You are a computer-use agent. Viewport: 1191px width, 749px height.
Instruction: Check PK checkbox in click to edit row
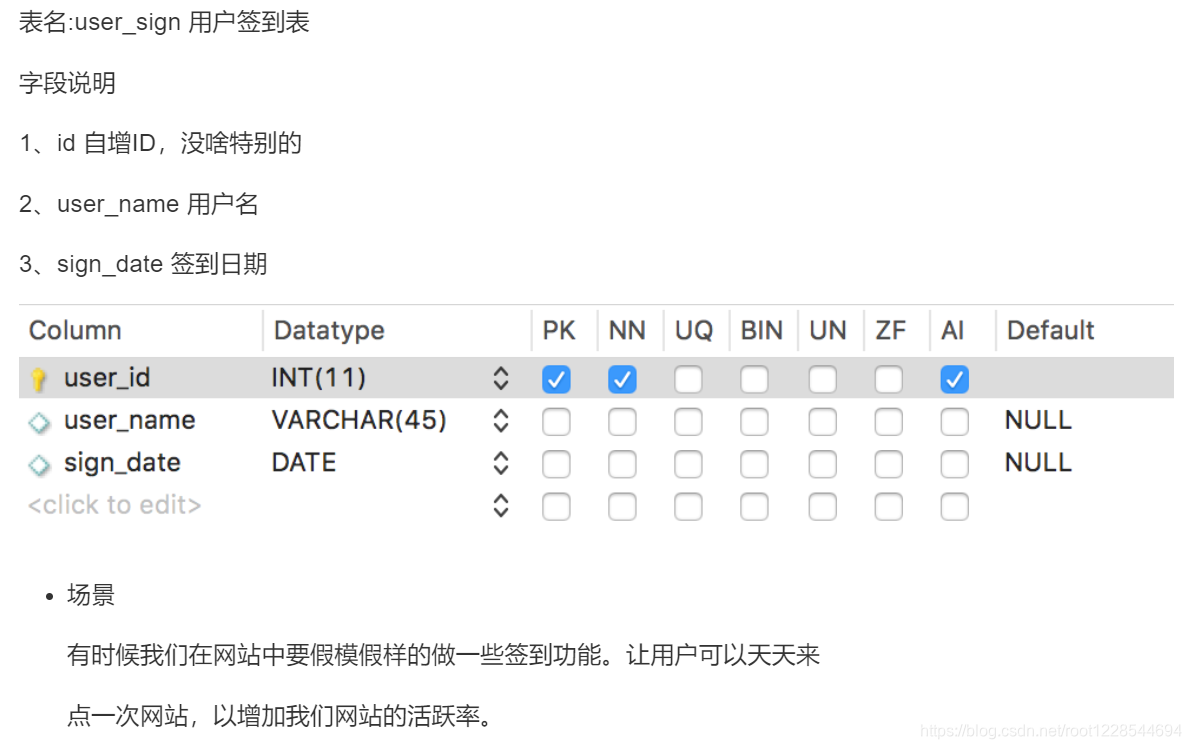pos(556,507)
